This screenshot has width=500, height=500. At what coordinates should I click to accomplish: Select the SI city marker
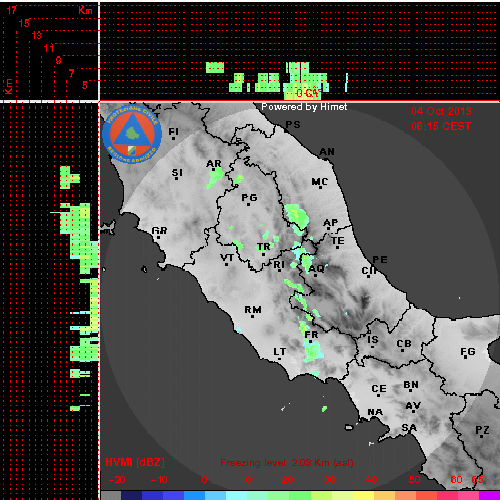click(177, 173)
